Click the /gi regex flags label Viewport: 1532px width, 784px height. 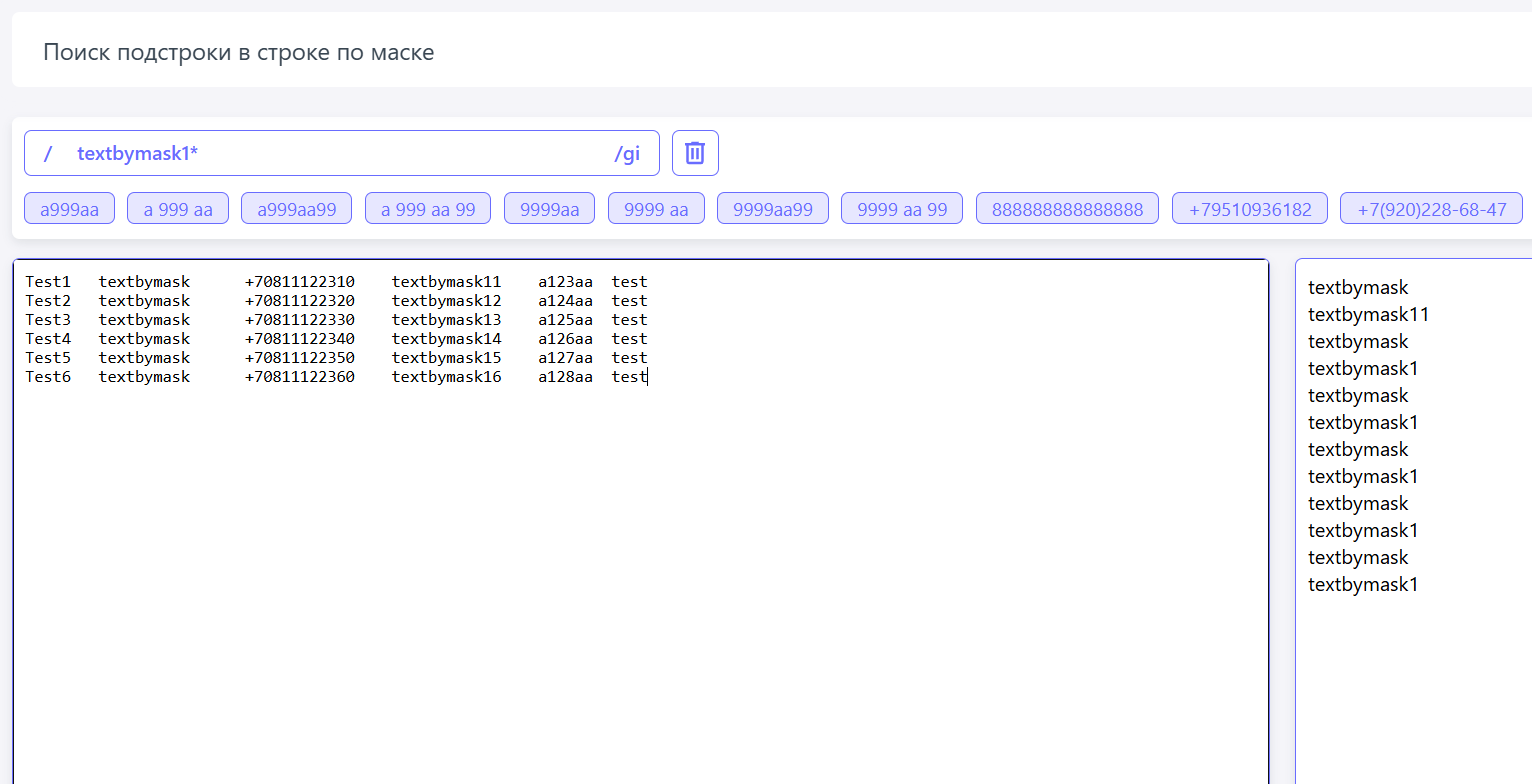[627, 154]
